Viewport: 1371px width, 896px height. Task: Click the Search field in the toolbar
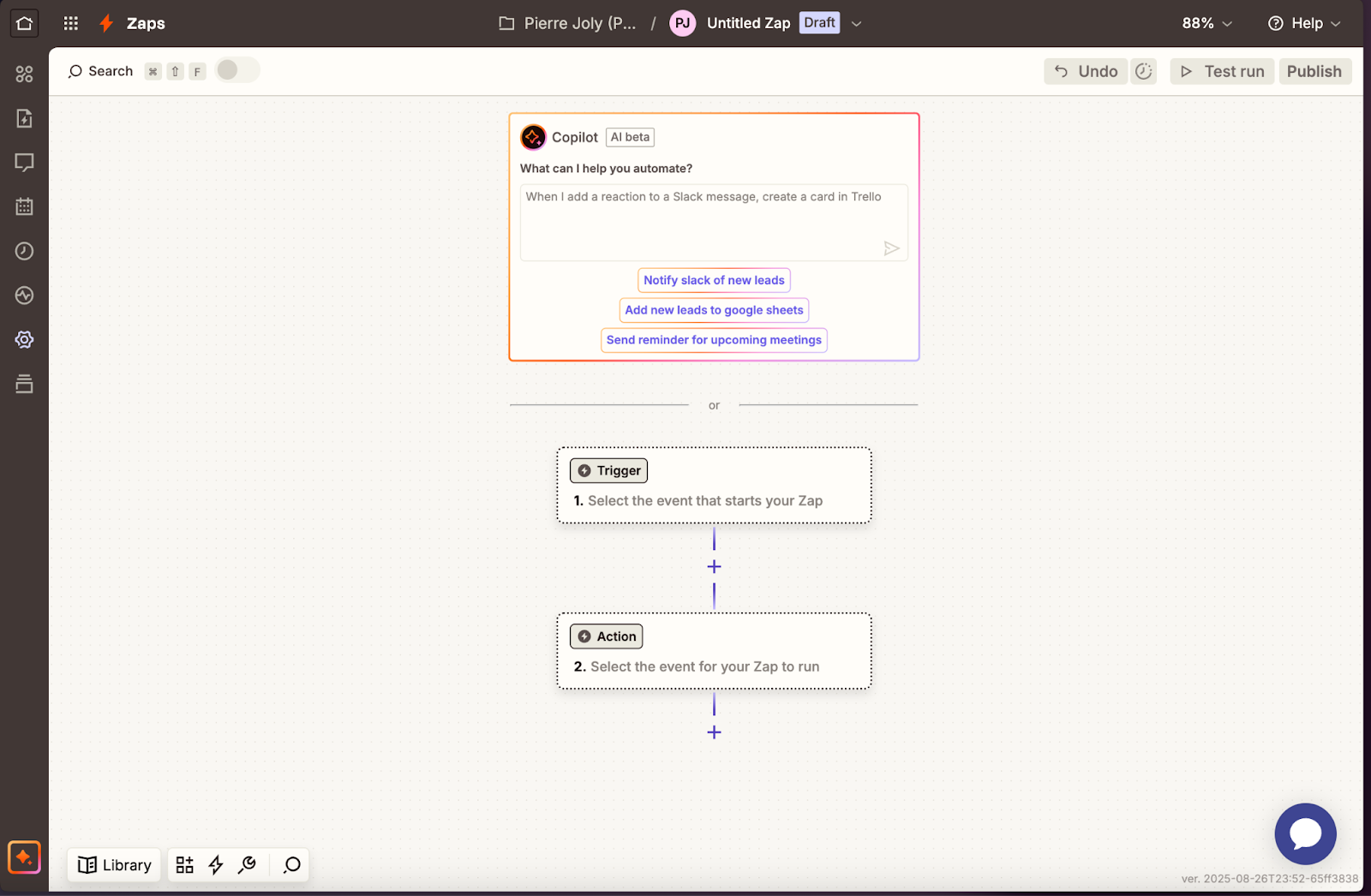pyautogui.click(x=100, y=71)
